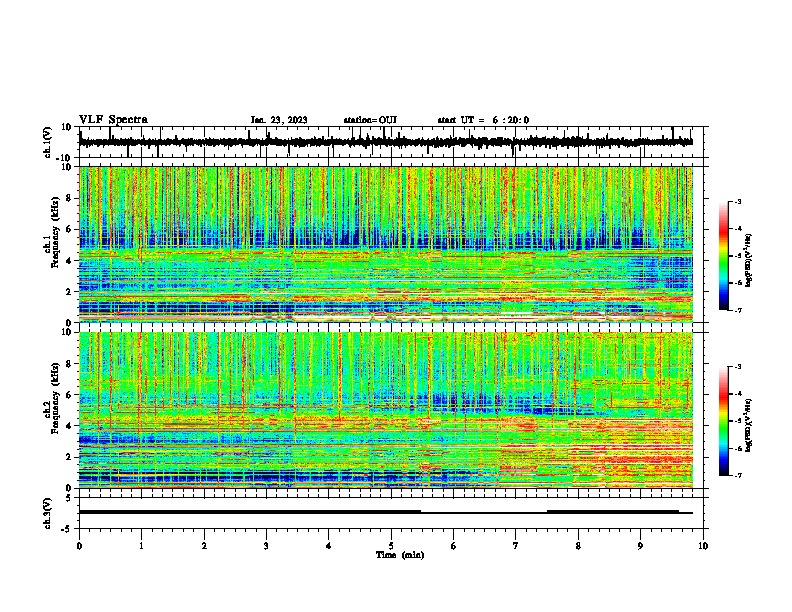
Task: Click the ch.2 log PSD color bar
Action: [x=724, y=421]
